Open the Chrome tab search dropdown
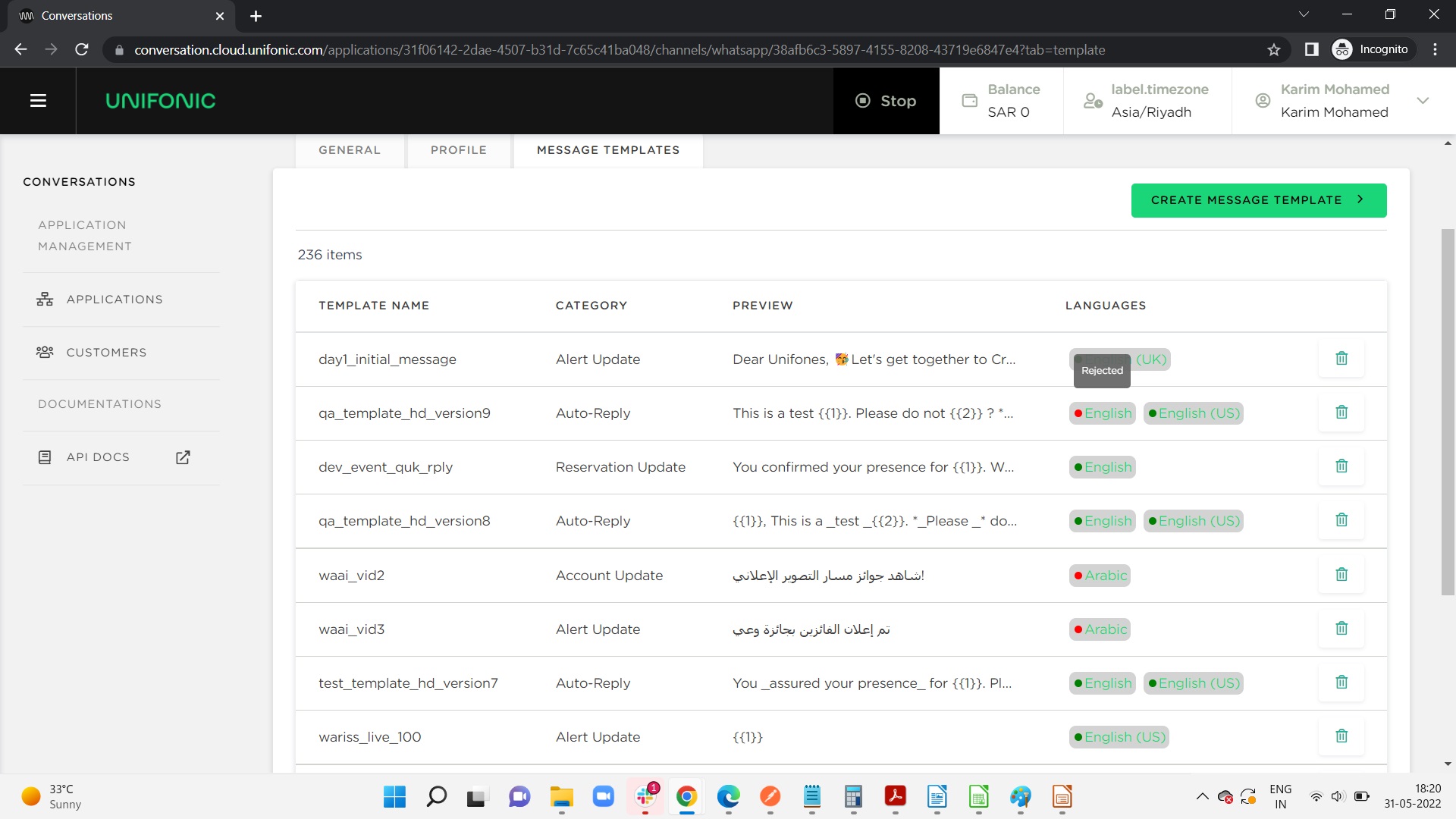Image resolution: width=1456 pixels, height=819 pixels. [x=1304, y=14]
